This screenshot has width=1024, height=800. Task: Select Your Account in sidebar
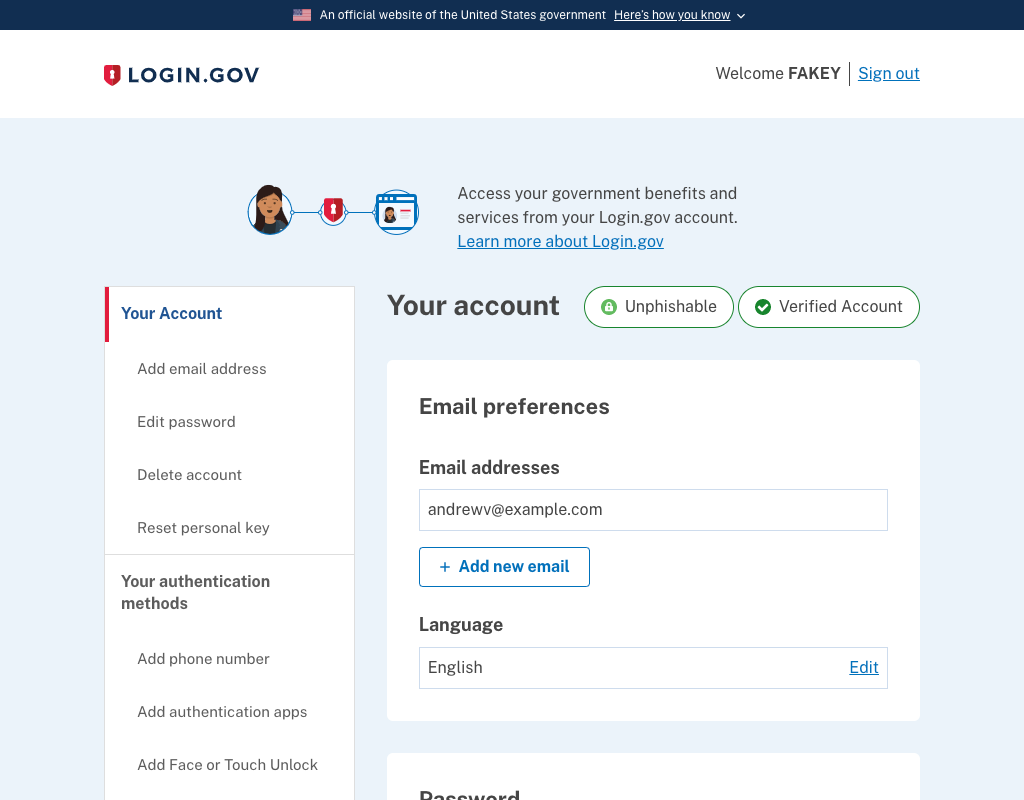tap(171, 313)
